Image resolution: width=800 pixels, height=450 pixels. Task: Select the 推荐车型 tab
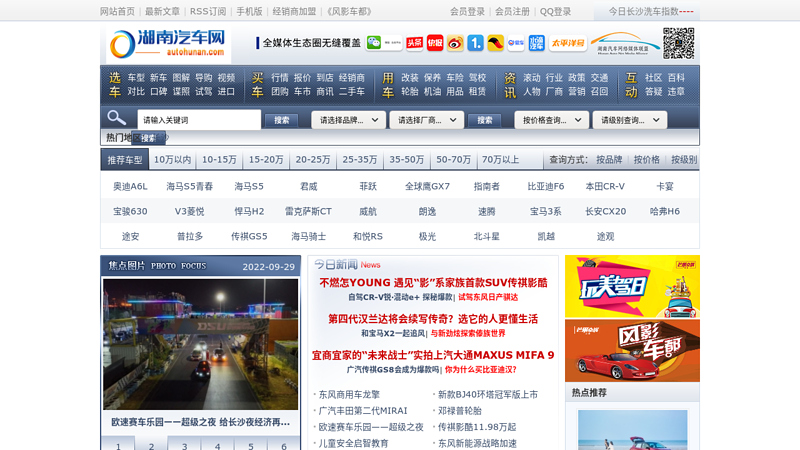(125, 160)
